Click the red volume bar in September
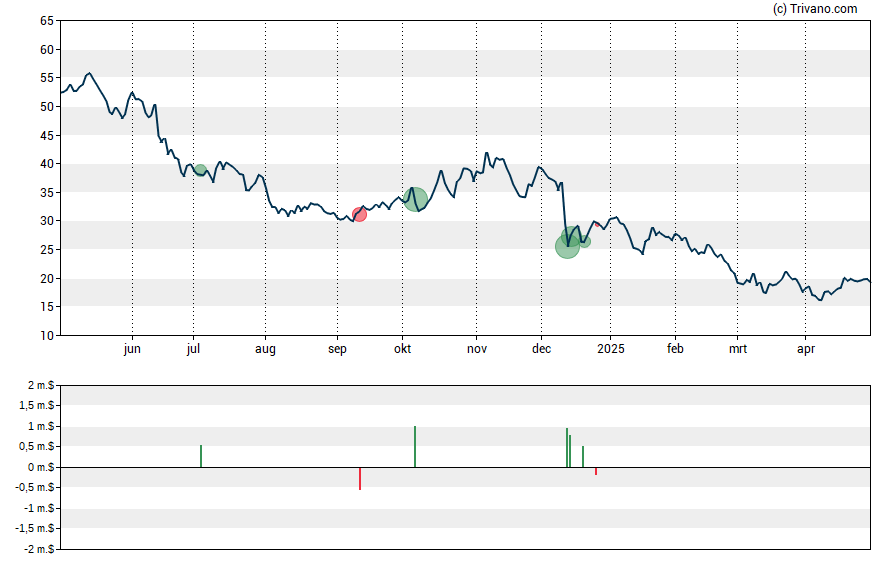Image resolution: width=888 pixels, height=565 pixels. click(x=360, y=478)
